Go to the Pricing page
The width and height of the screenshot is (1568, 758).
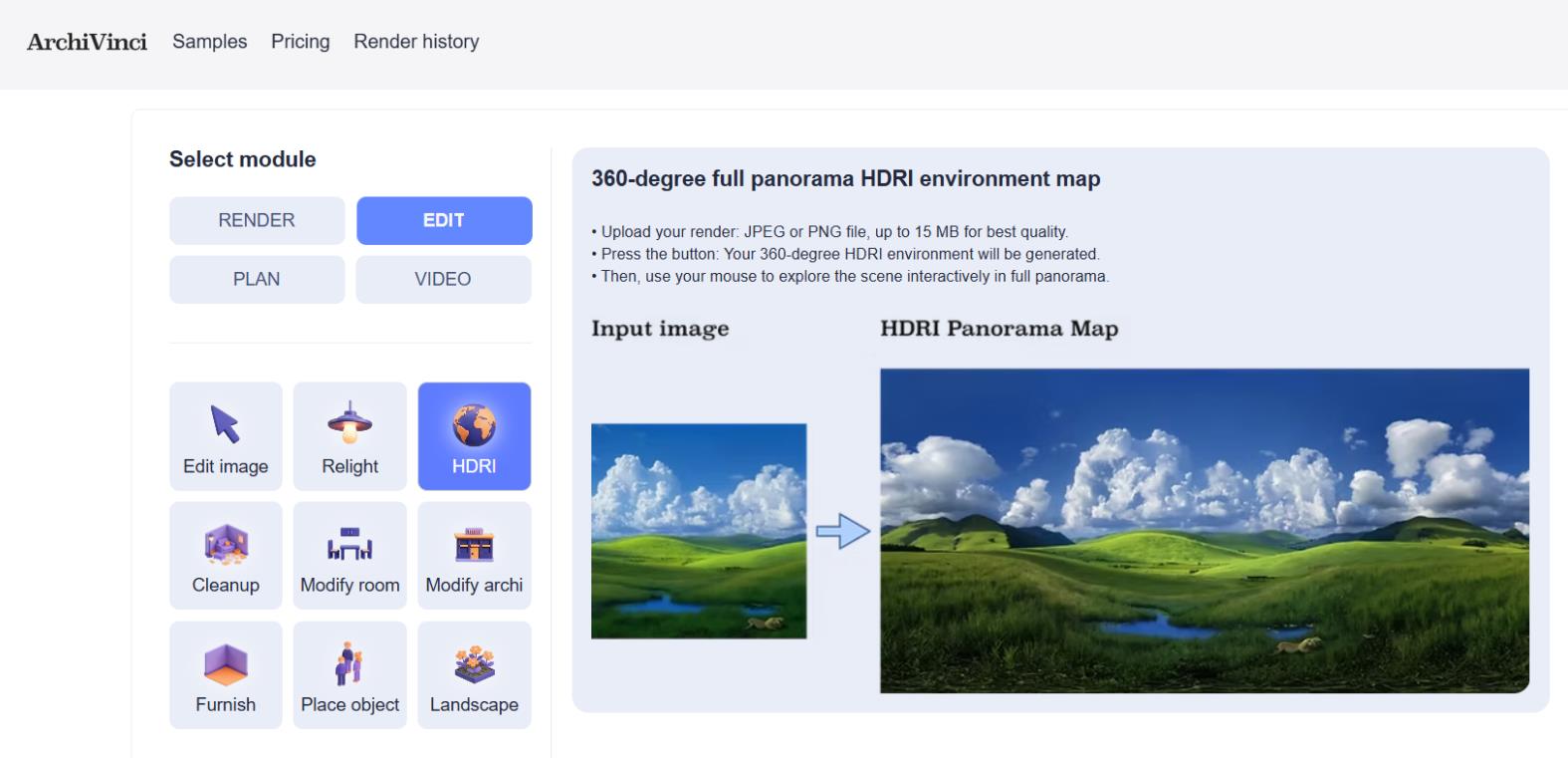pos(301,42)
